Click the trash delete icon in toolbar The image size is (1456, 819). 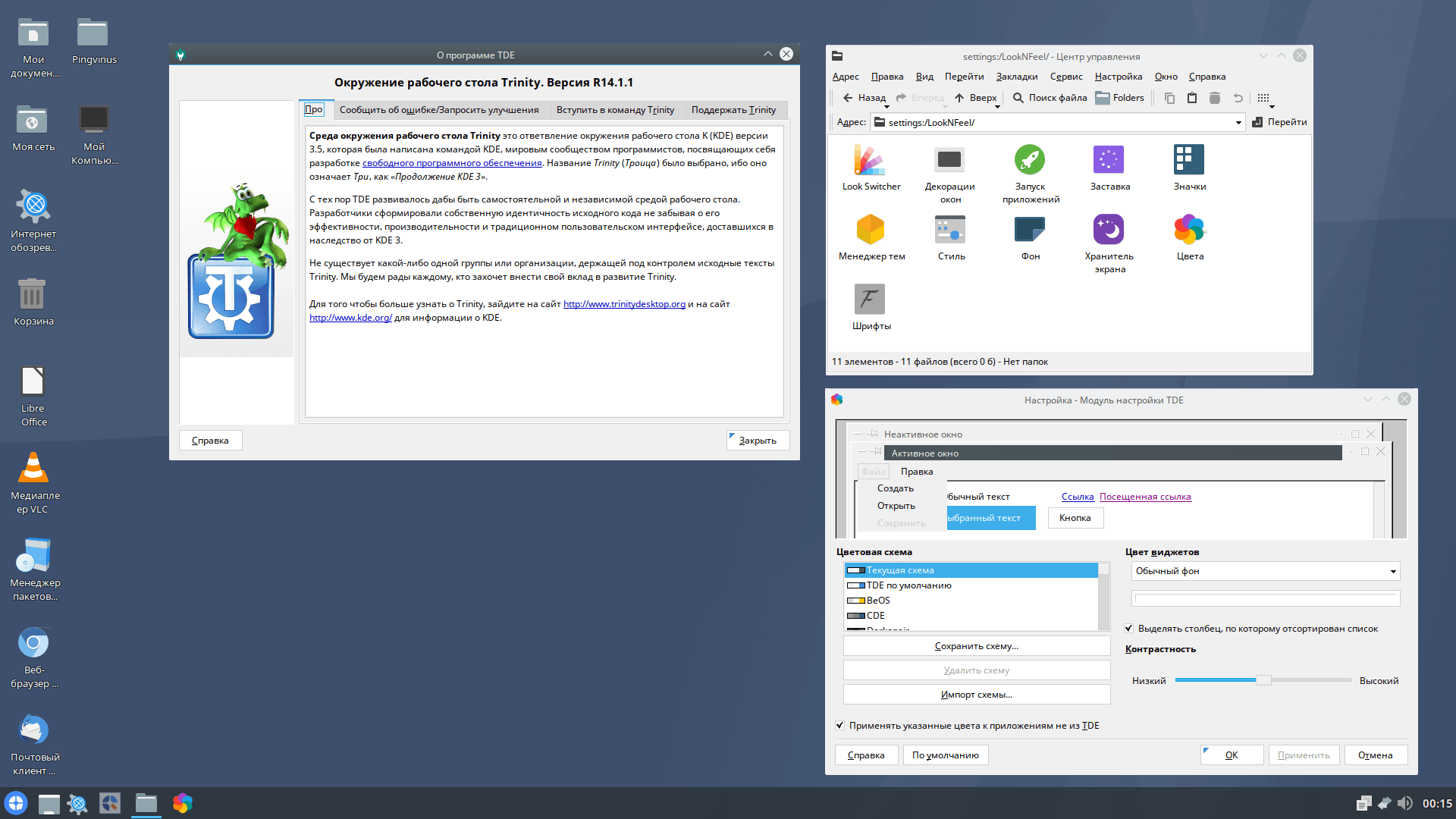point(1215,98)
